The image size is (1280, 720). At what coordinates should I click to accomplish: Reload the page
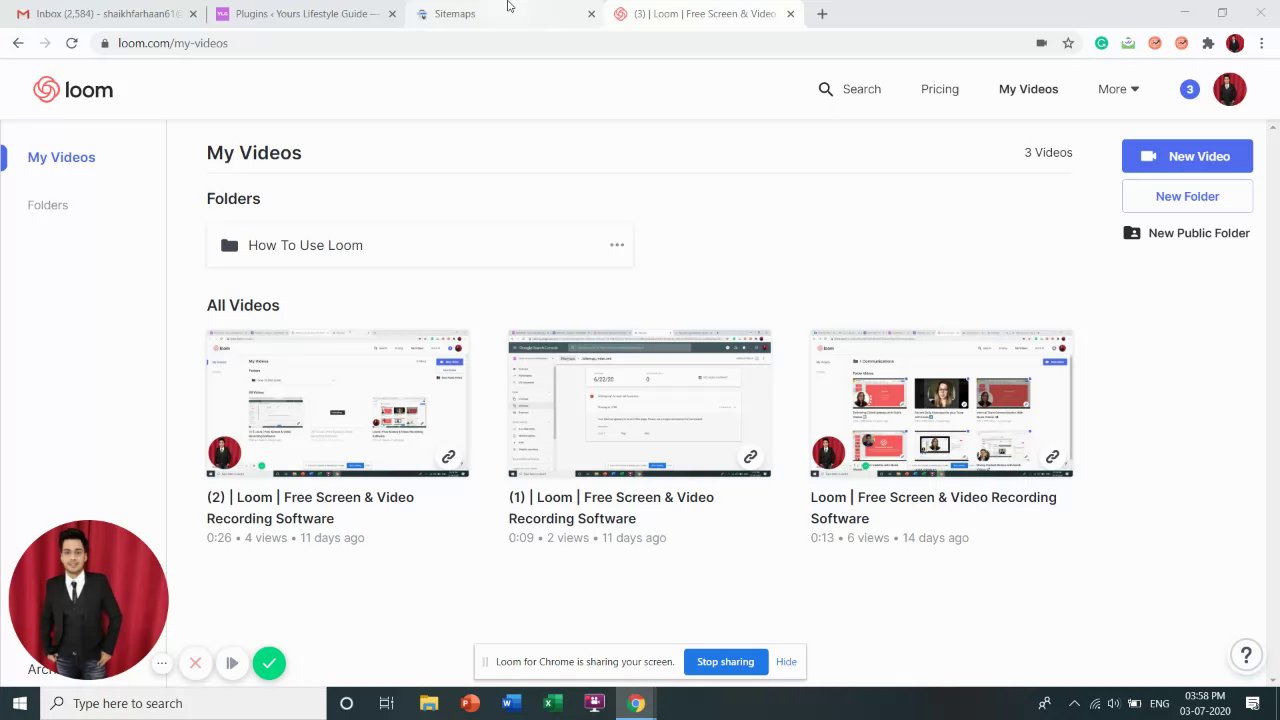point(72,43)
